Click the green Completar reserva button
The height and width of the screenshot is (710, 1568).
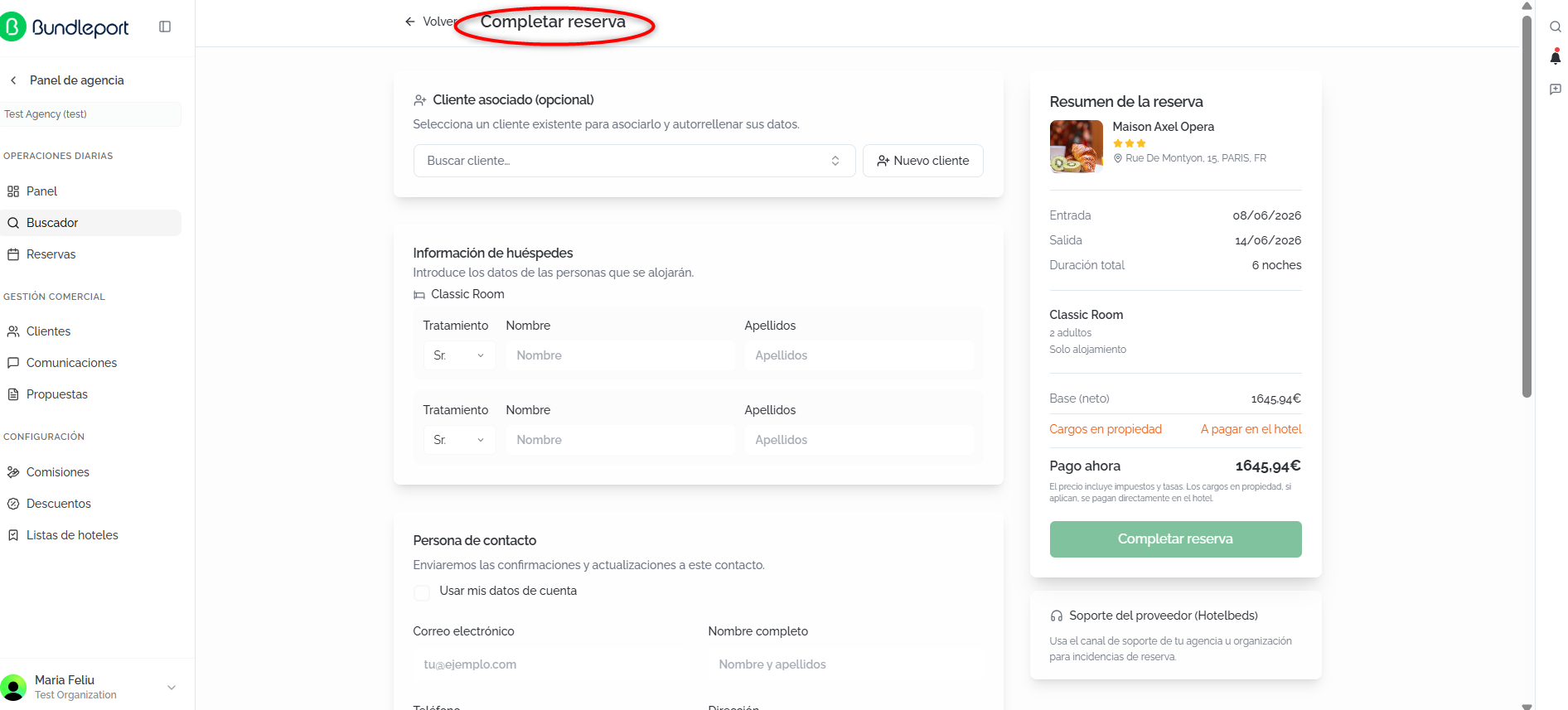1175,539
